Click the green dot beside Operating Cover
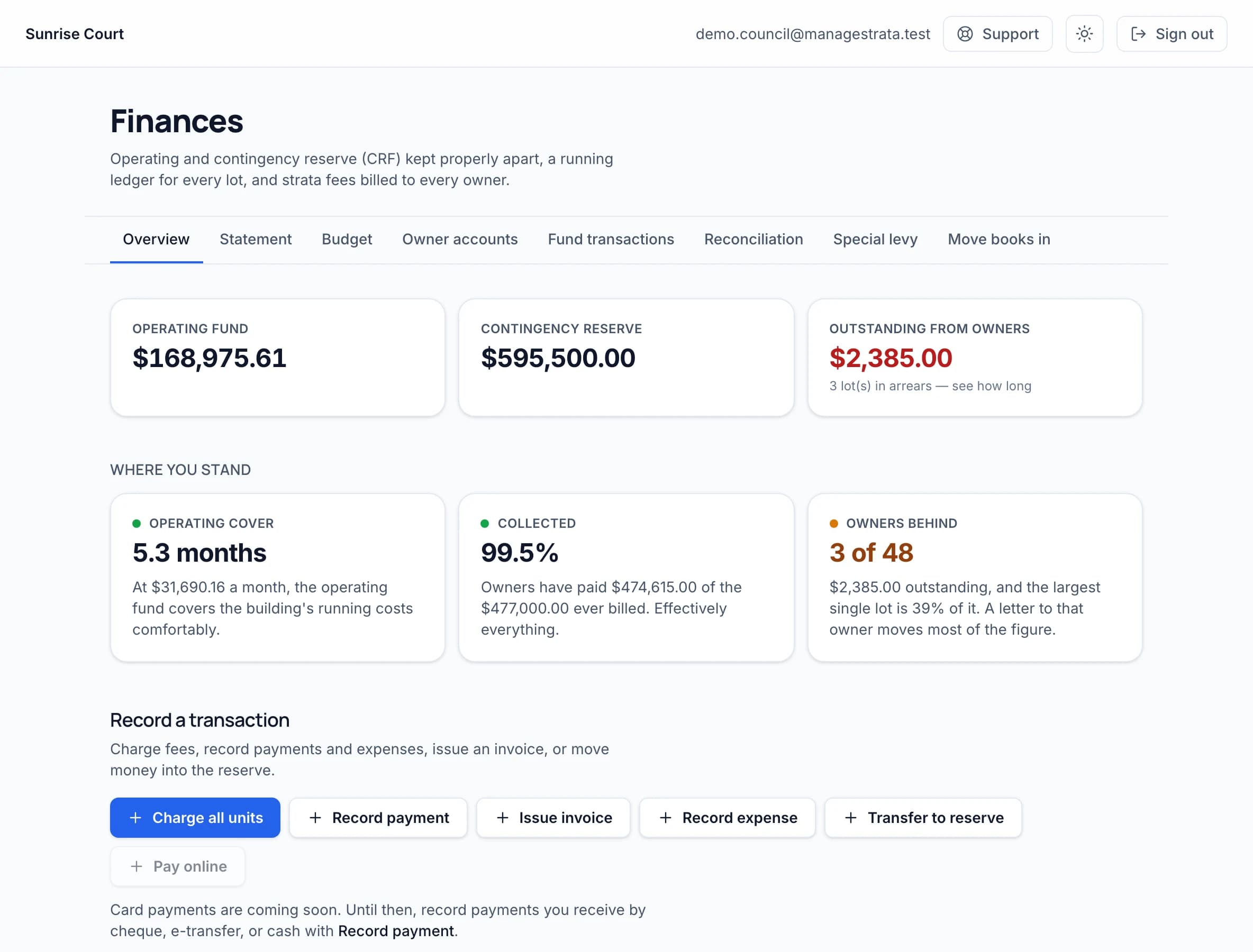 click(x=137, y=524)
